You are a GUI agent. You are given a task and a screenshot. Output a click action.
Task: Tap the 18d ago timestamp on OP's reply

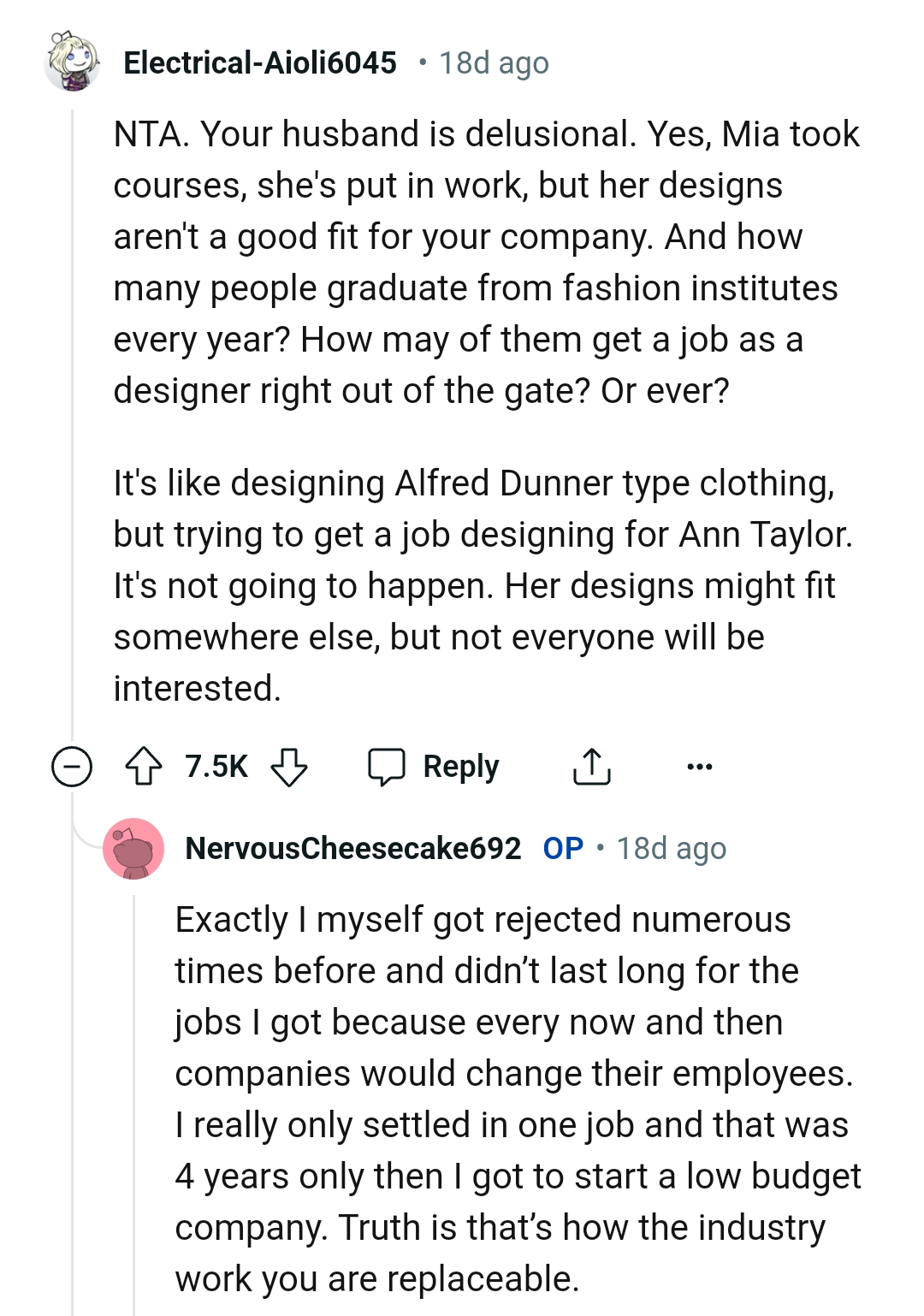point(672,848)
